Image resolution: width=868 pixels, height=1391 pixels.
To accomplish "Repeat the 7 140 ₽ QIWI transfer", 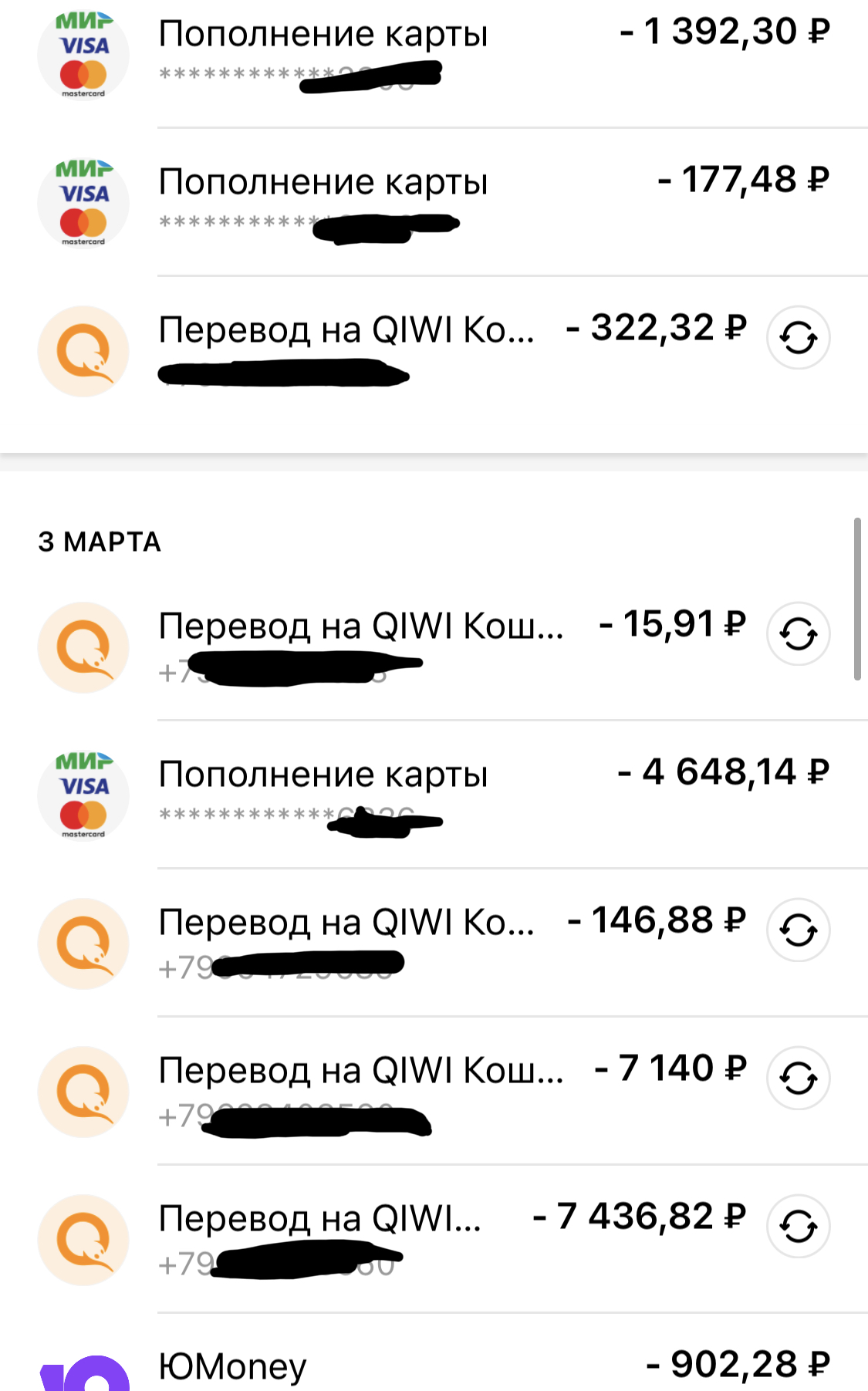I will click(798, 1078).
